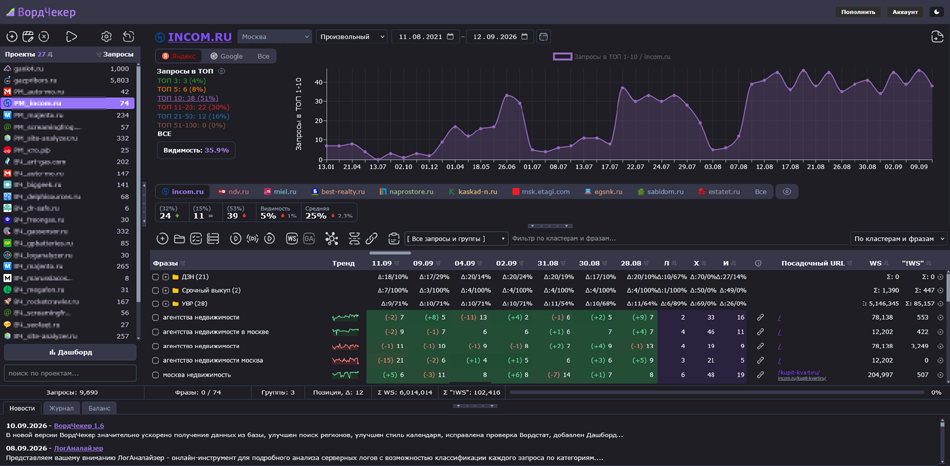Open settings gear in projects panel

tap(107, 36)
